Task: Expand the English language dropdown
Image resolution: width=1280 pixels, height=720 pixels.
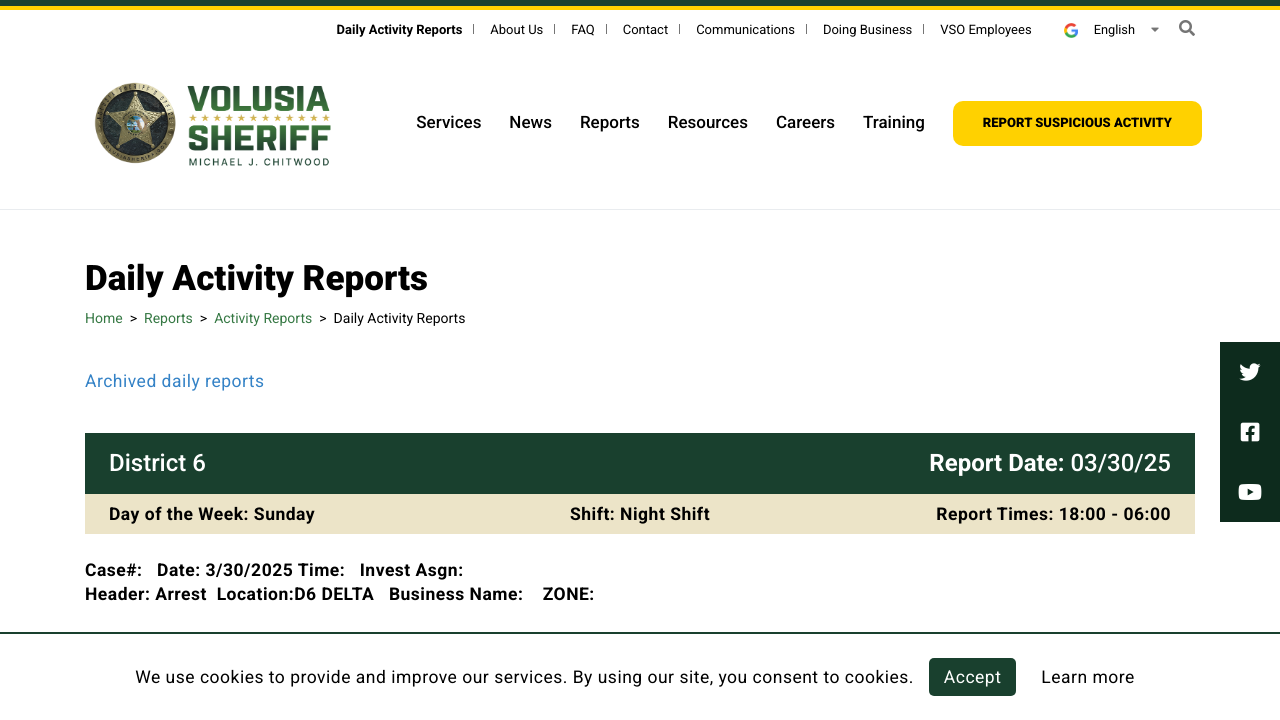Action: pyautogui.click(x=1155, y=30)
